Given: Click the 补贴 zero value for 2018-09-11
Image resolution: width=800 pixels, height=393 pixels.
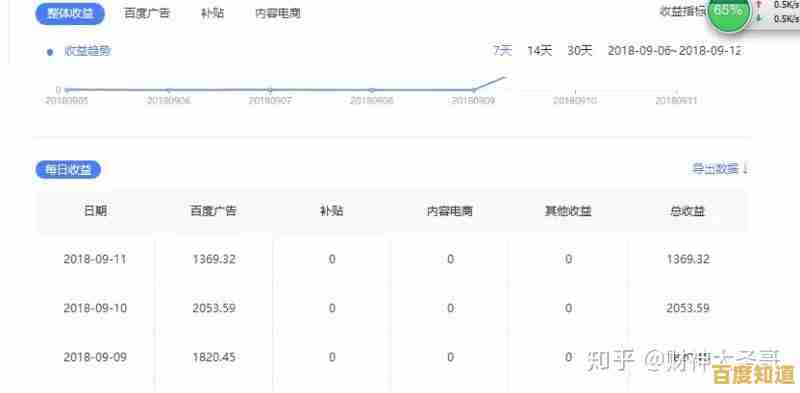Looking at the screenshot, I should (x=332, y=259).
